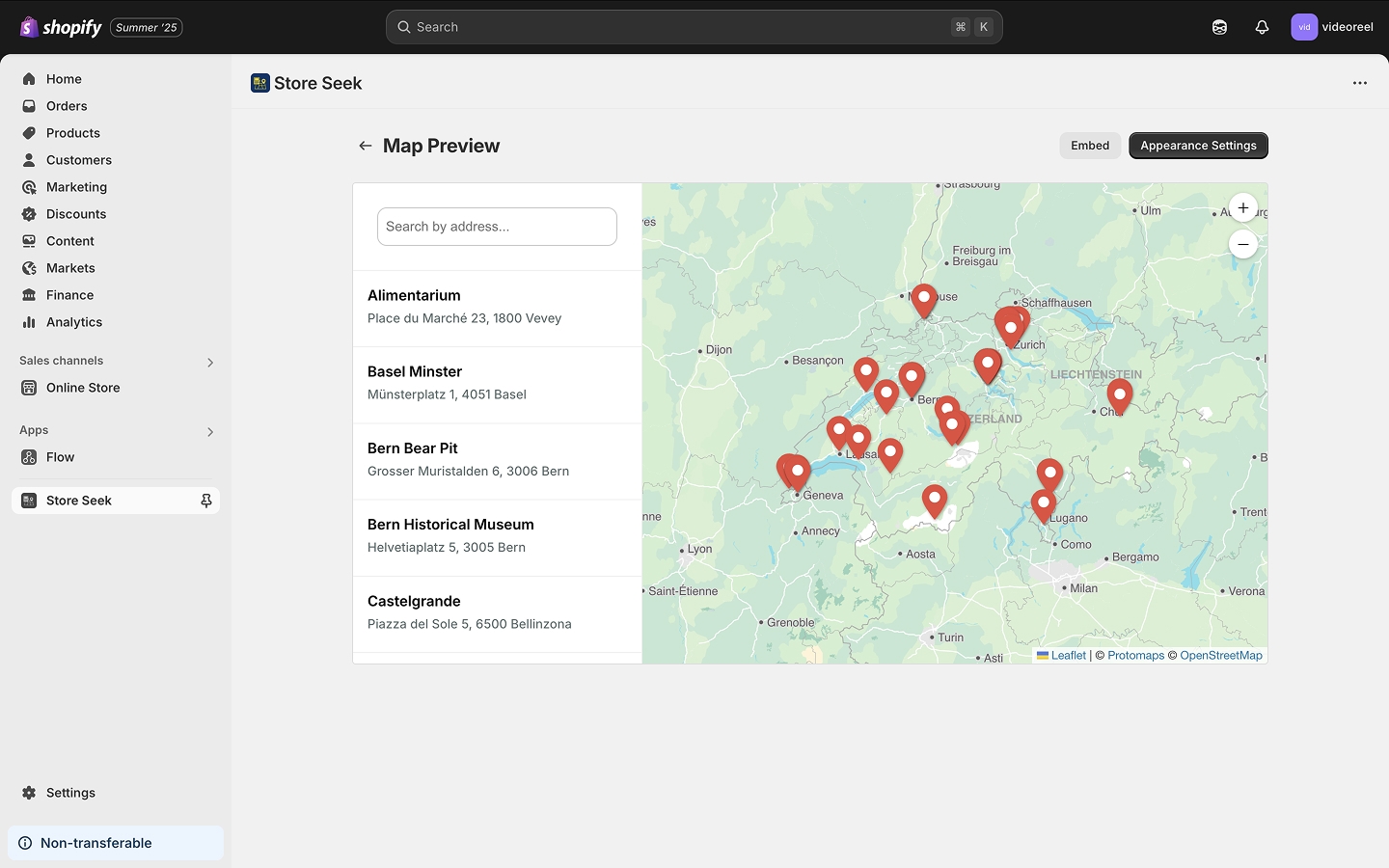The height and width of the screenshot is (868, 1389).
Task: Click the Appearance Settings button
Action: (1198, 145)
